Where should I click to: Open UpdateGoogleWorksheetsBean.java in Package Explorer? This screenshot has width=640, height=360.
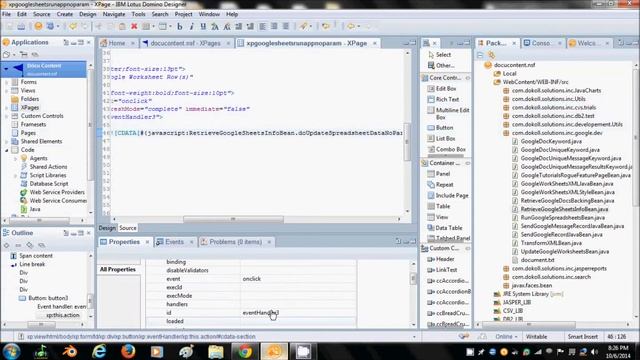565,251
